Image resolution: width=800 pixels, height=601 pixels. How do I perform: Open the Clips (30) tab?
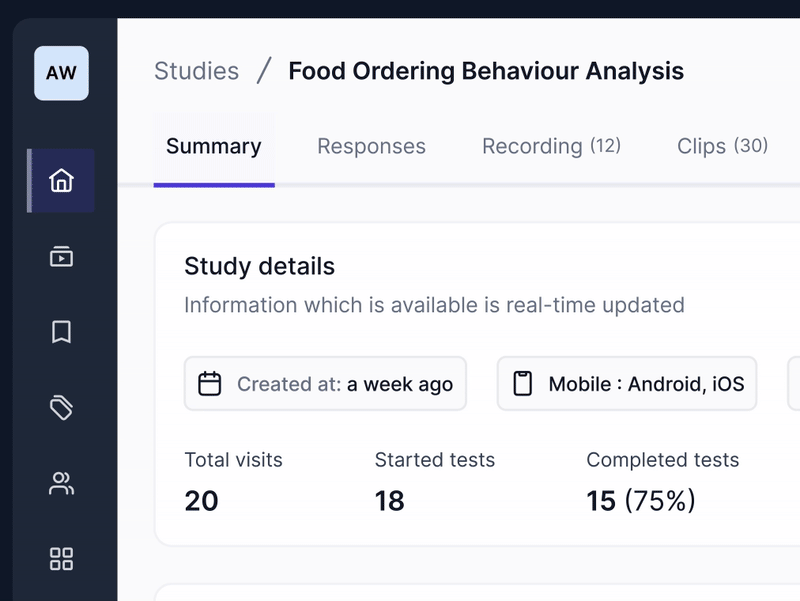[x=722, y=146]
